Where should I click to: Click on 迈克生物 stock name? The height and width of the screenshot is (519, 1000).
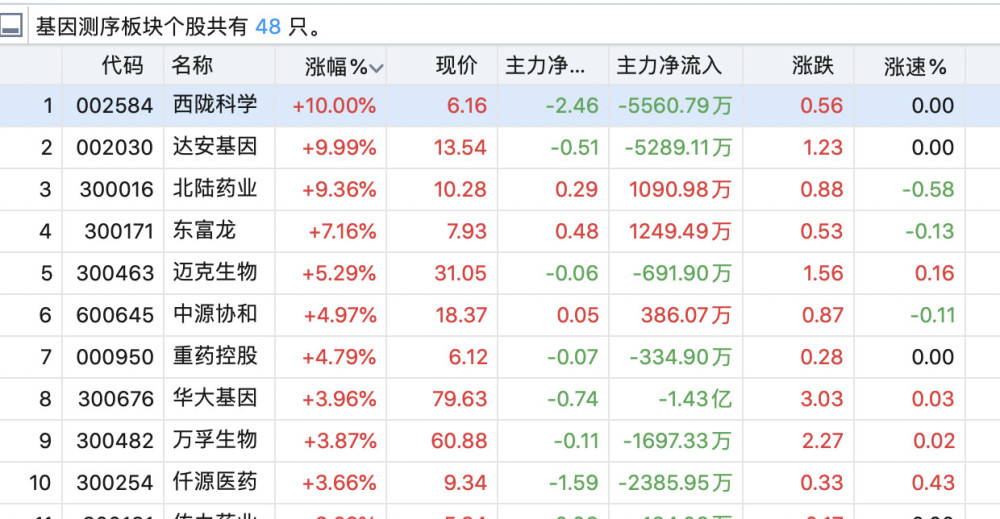pos(214,272)
